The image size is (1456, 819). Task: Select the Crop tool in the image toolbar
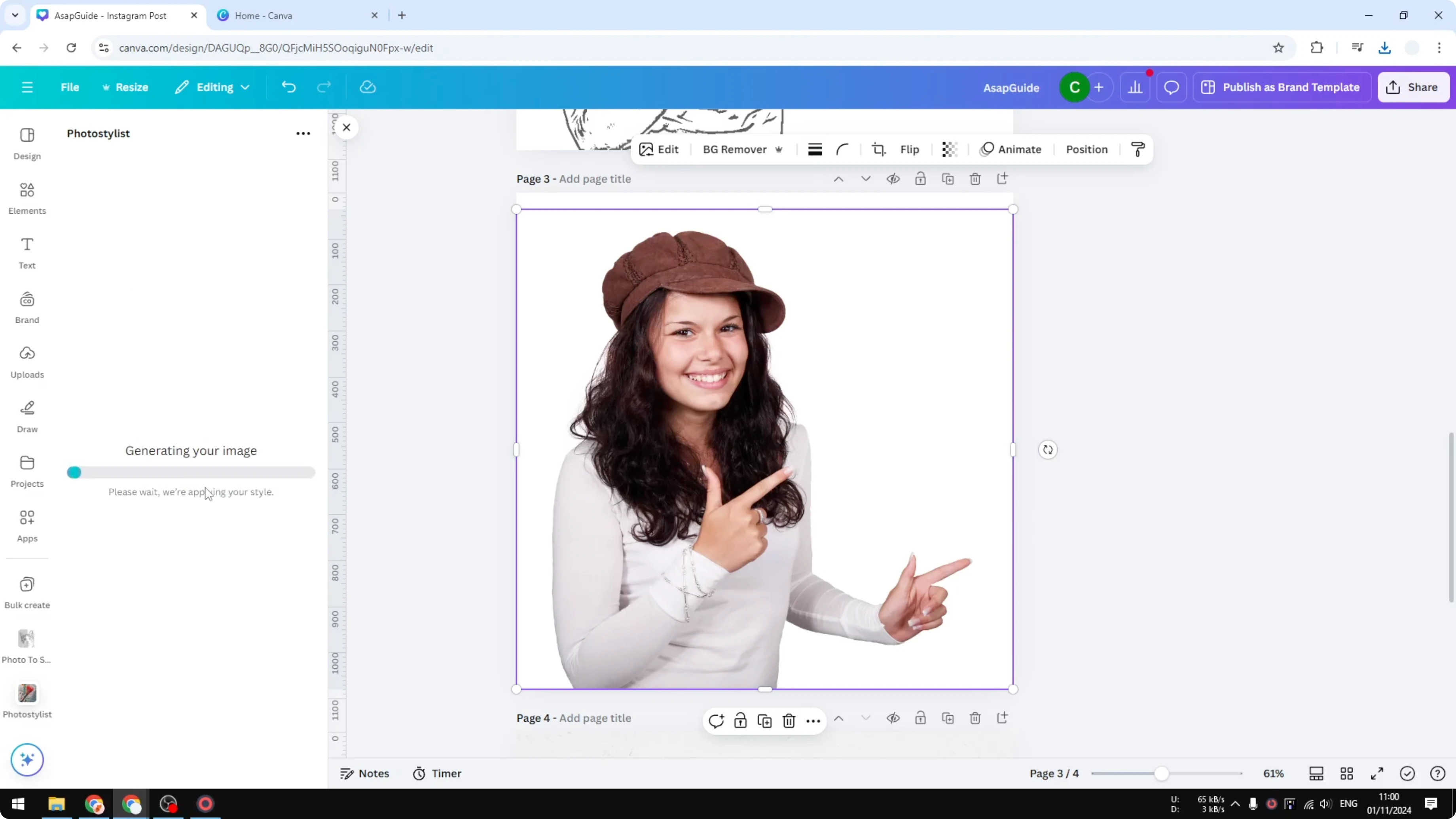[x=878, y=149]
